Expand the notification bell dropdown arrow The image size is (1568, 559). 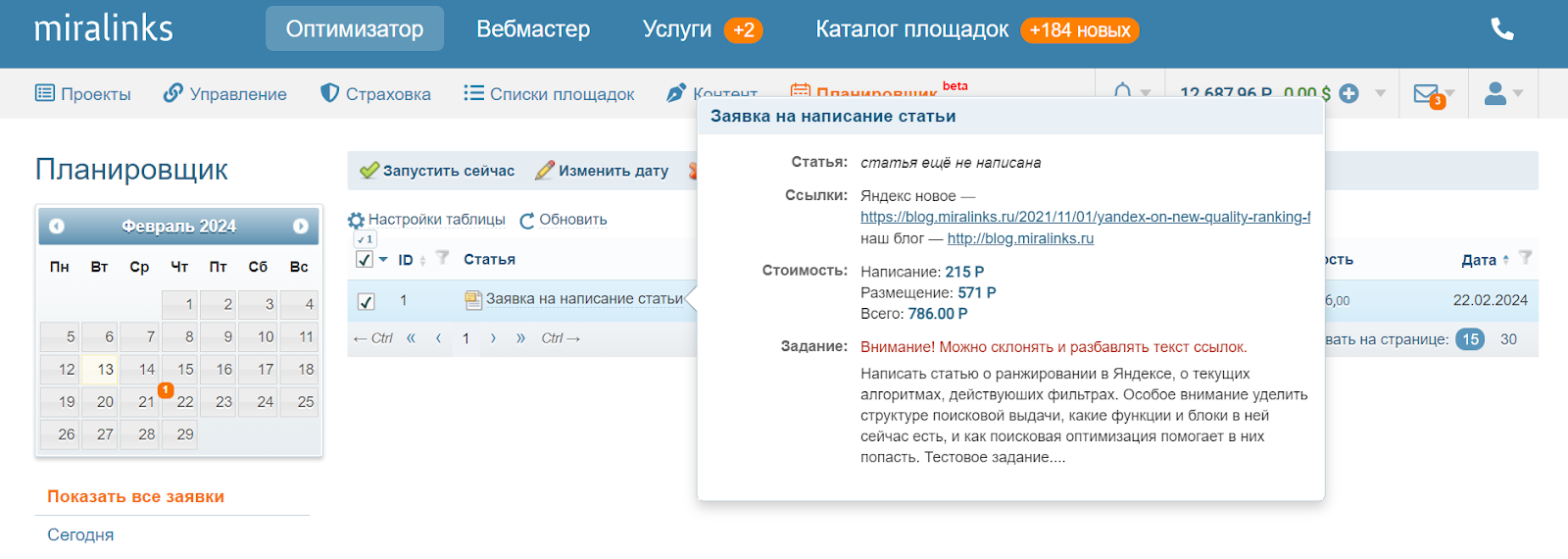coord(1146,94)
